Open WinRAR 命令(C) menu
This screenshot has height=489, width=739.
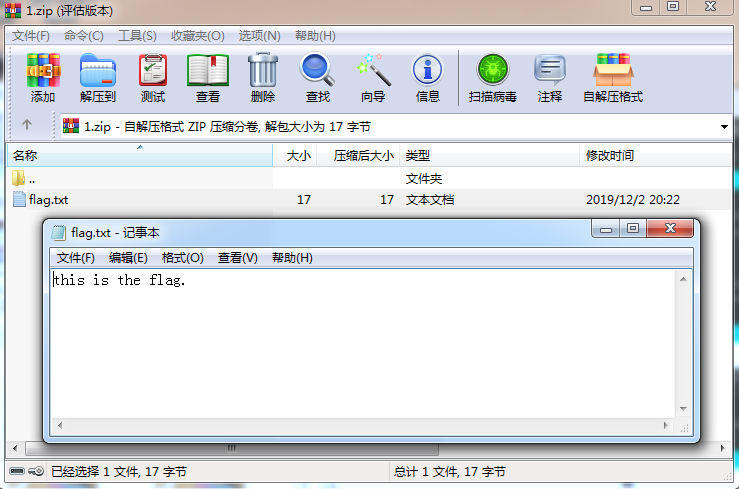[x=83, y=36]
